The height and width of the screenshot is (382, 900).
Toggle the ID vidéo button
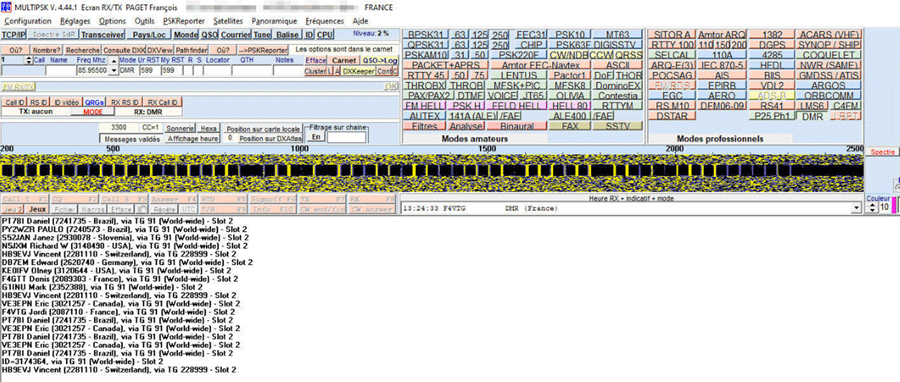click(x=66, y=102)
